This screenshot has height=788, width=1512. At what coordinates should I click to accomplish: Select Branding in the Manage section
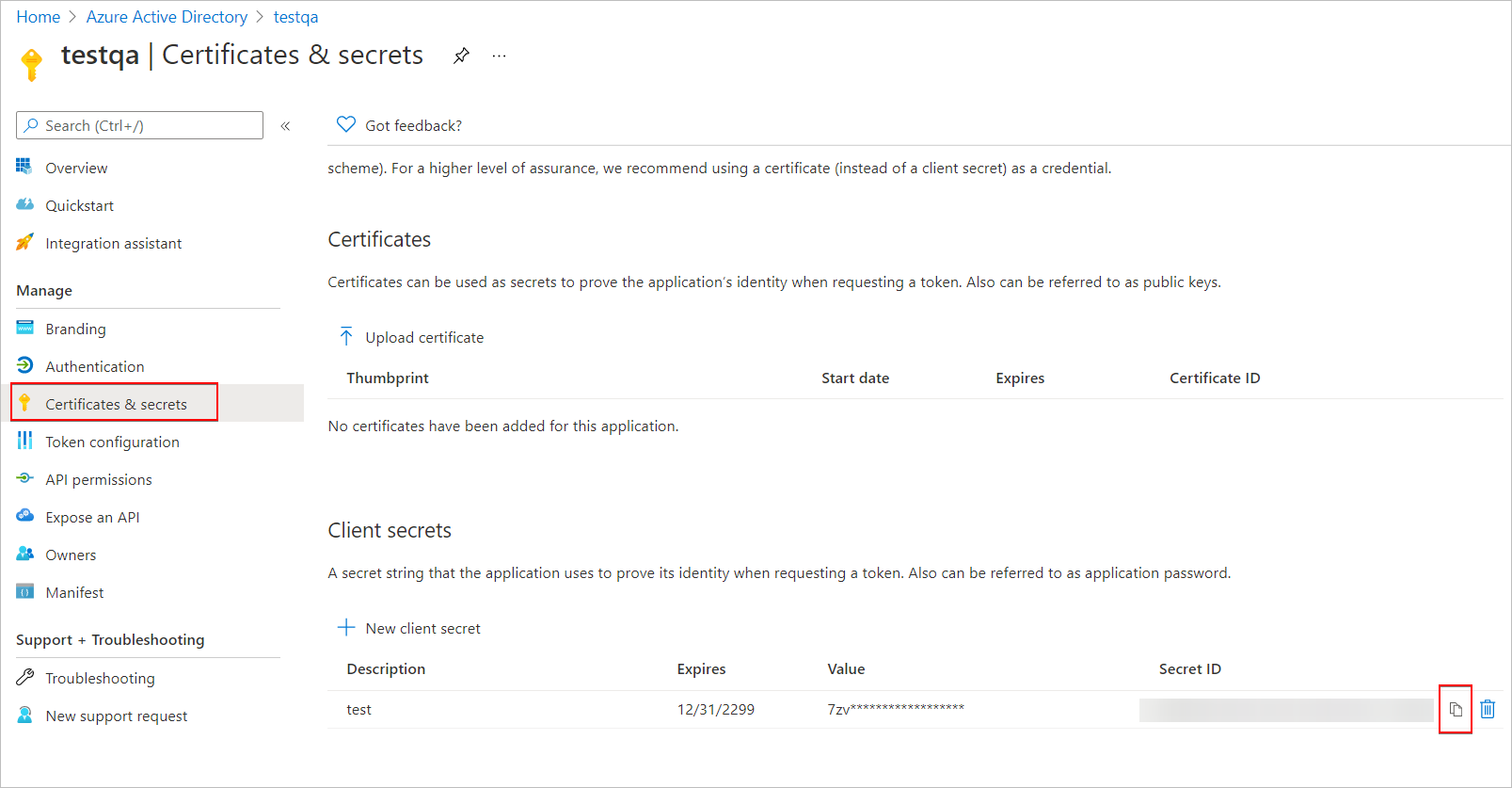(75, 330)
